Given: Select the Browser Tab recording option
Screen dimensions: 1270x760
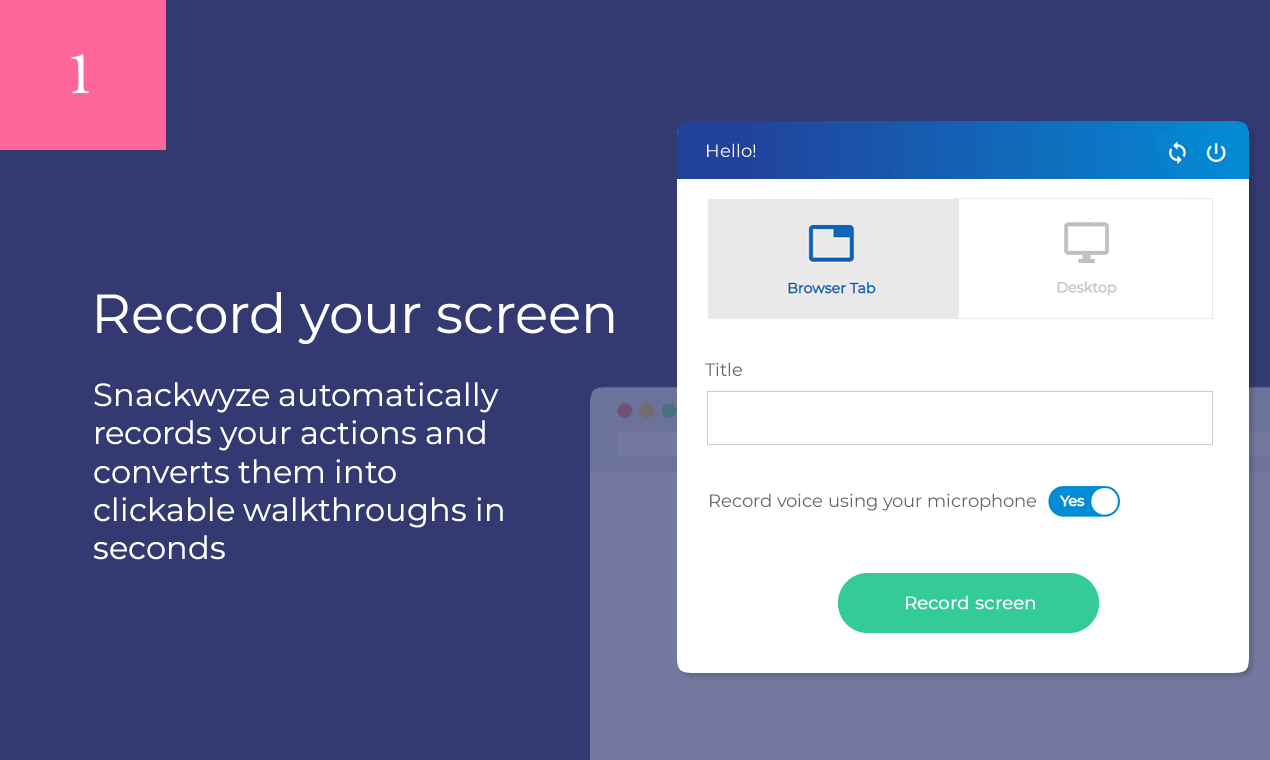Looking at the screenshot, I should click(833, 259).
